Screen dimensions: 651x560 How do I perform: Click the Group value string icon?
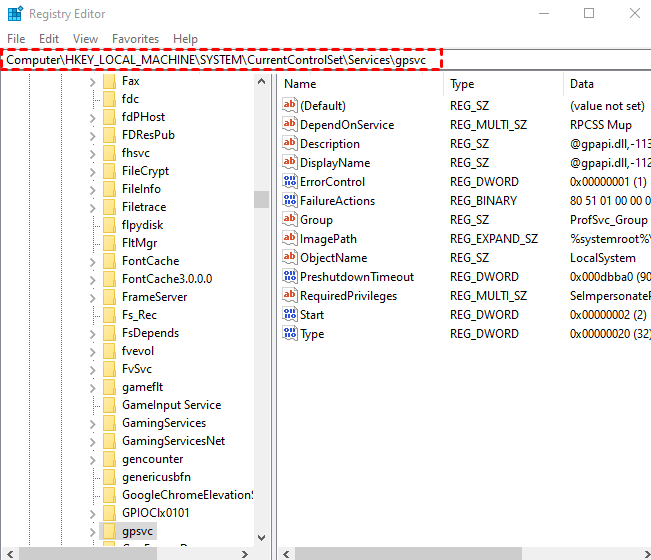290,219
